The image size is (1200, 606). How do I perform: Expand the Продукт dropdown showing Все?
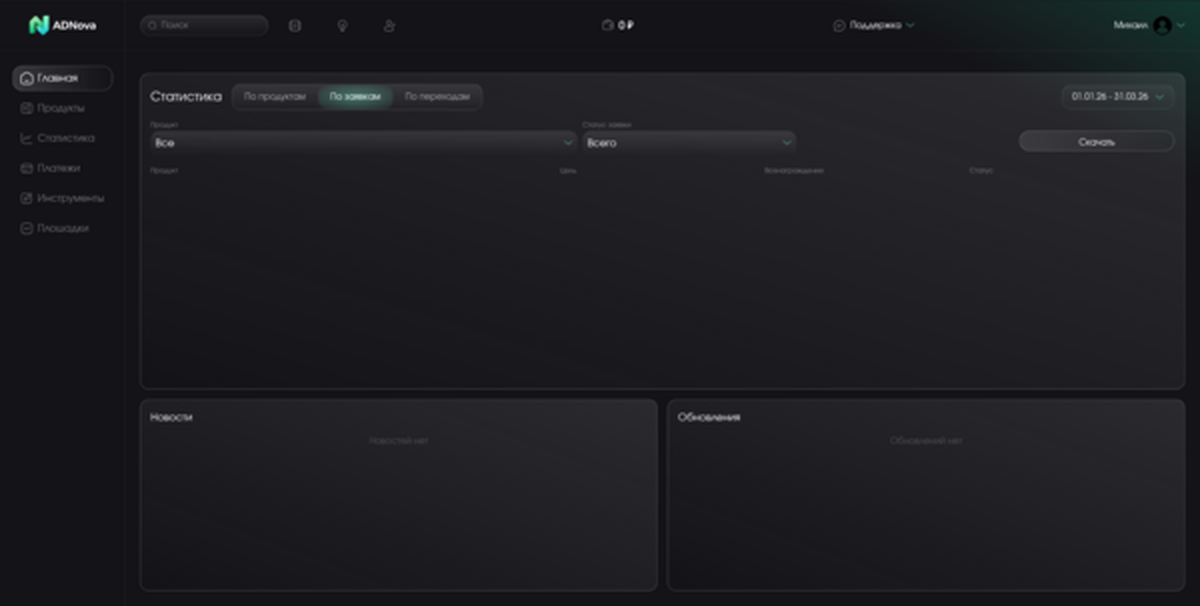point(363,142)
